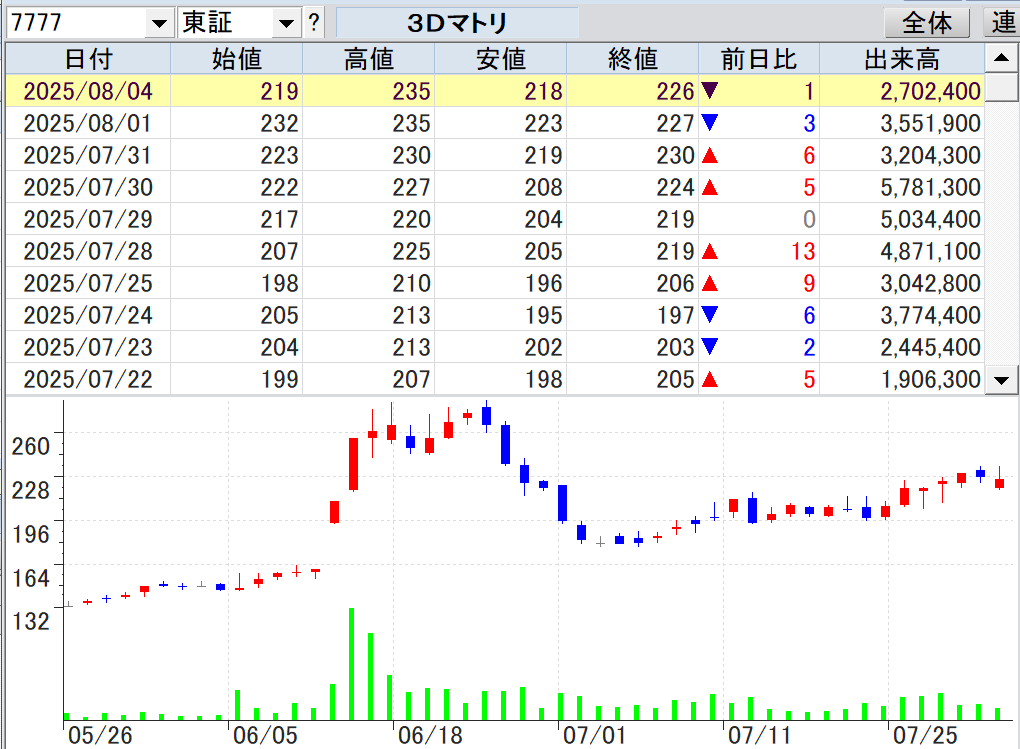Open the 東証 market dropdown
Image resolution: width=1020 pixels, height=749 pixels.
pyautogui.click(x=286, y=24)
